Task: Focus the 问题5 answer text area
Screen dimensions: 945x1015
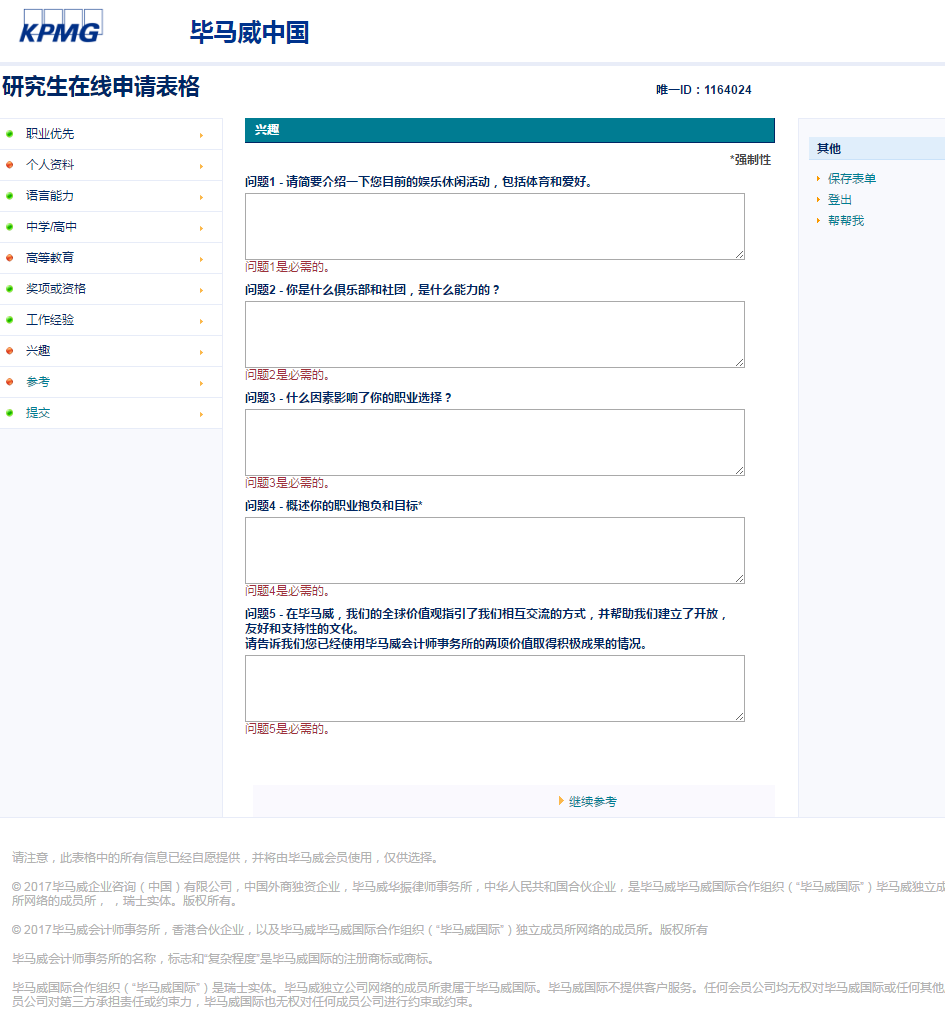Action: pos(495,689)
